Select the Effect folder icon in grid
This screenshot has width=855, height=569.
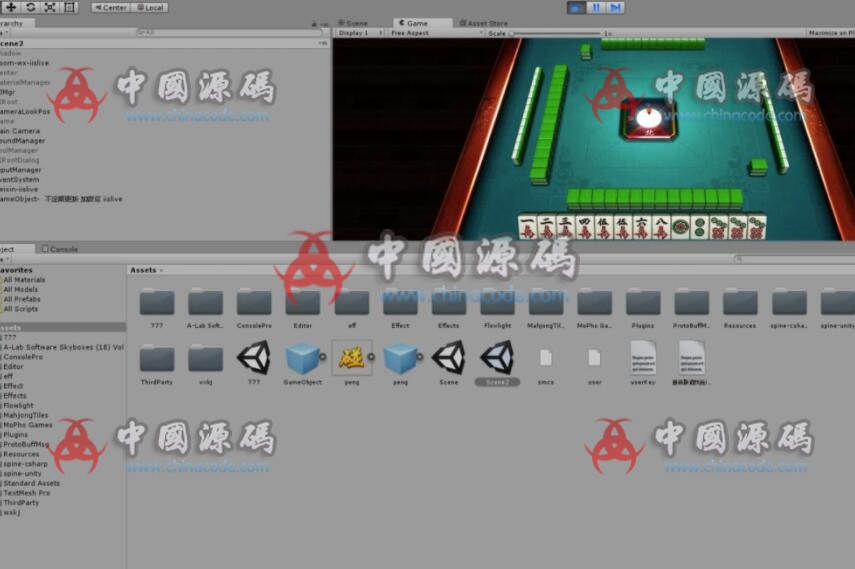(x=400, y=303)
